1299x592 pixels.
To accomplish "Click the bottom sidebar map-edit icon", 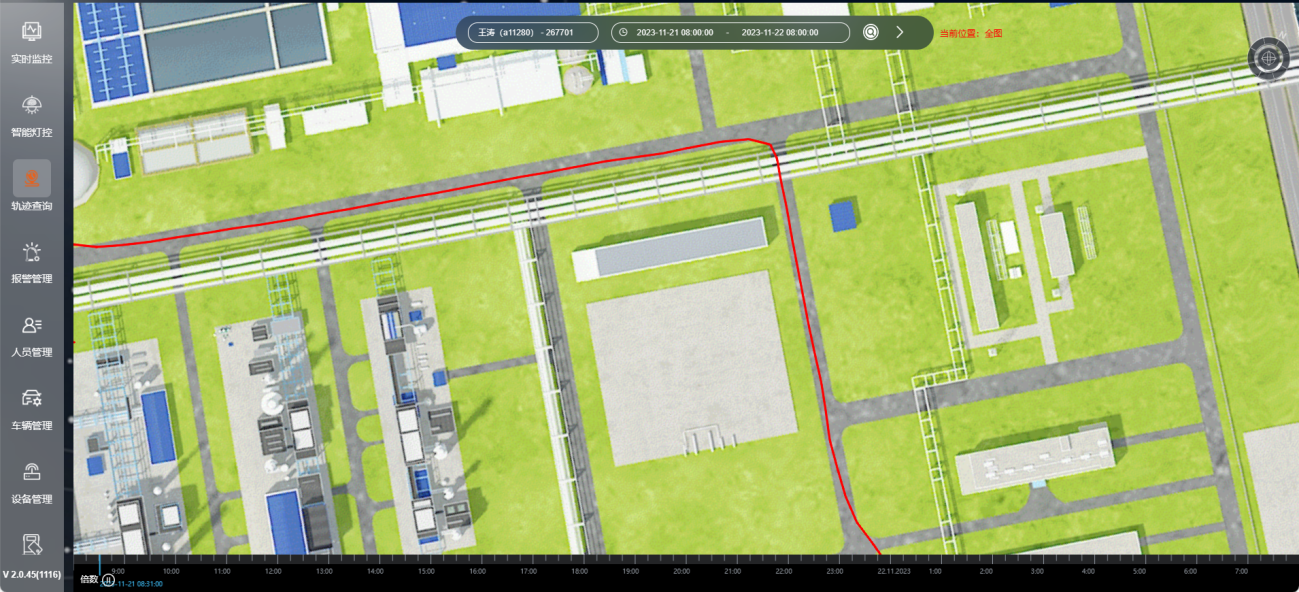I will coord(31,544).
